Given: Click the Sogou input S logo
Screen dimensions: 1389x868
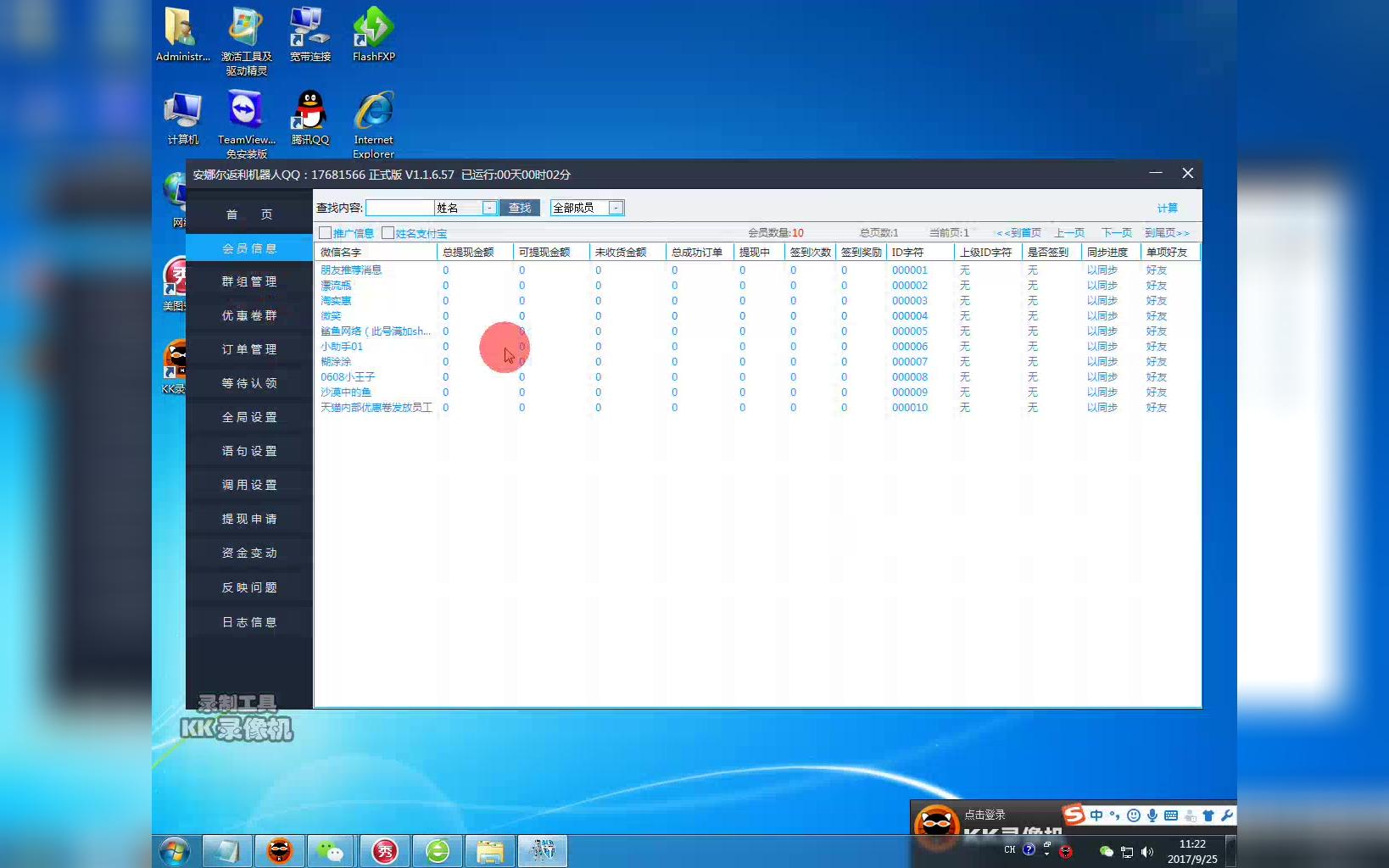Looking at the screenshot, I should (1074, 815).
